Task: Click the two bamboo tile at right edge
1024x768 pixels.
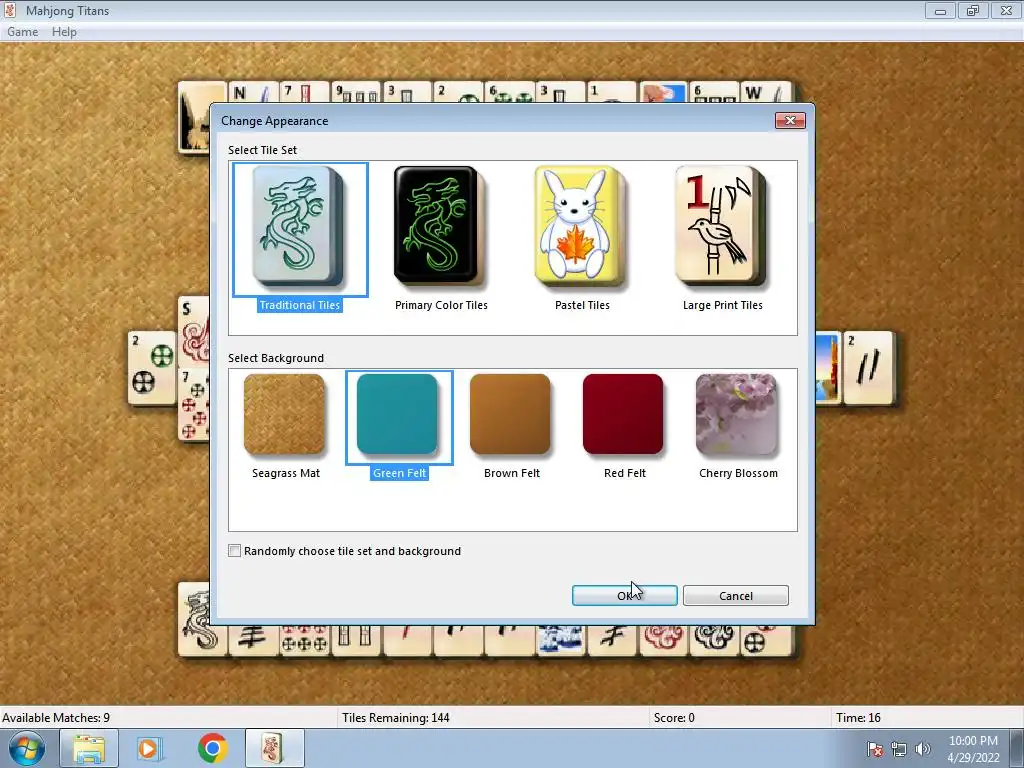Action: (x=869, y=368)
